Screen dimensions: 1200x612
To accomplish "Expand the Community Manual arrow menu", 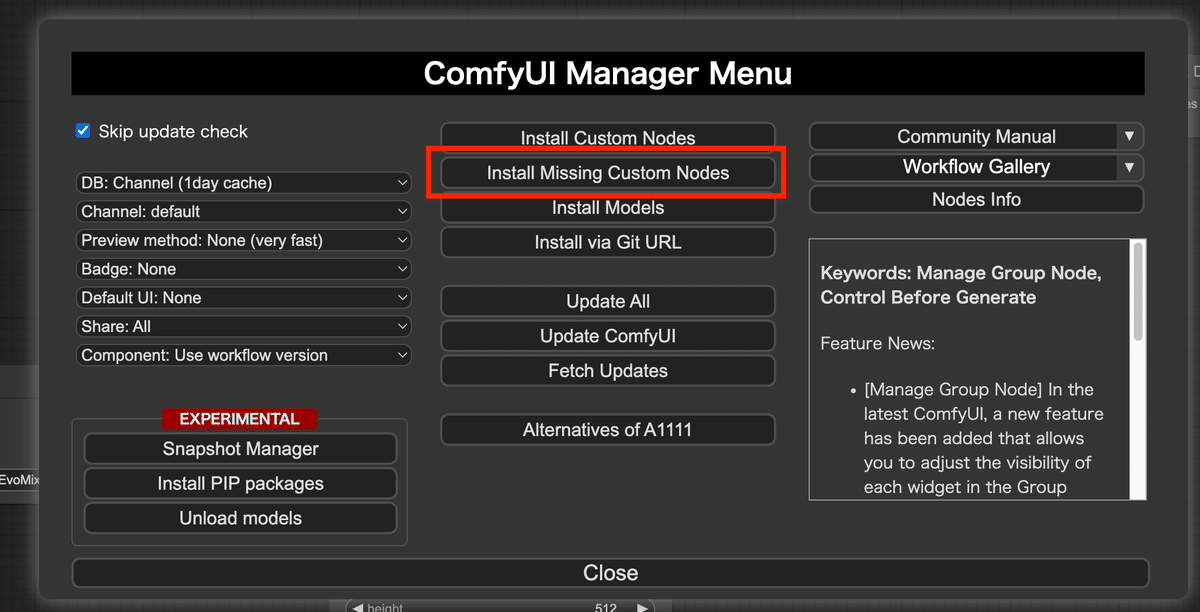I will (1130, 137).
